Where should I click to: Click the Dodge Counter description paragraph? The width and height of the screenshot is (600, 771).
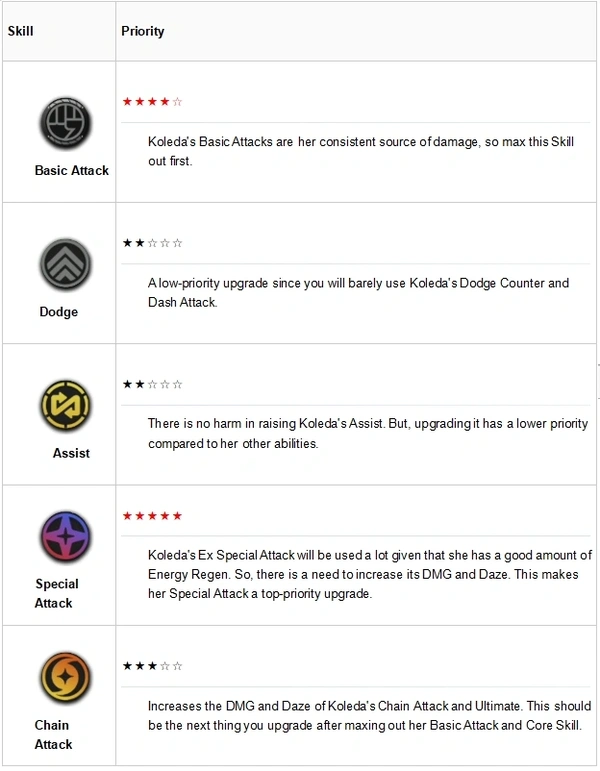pos(358,292)
